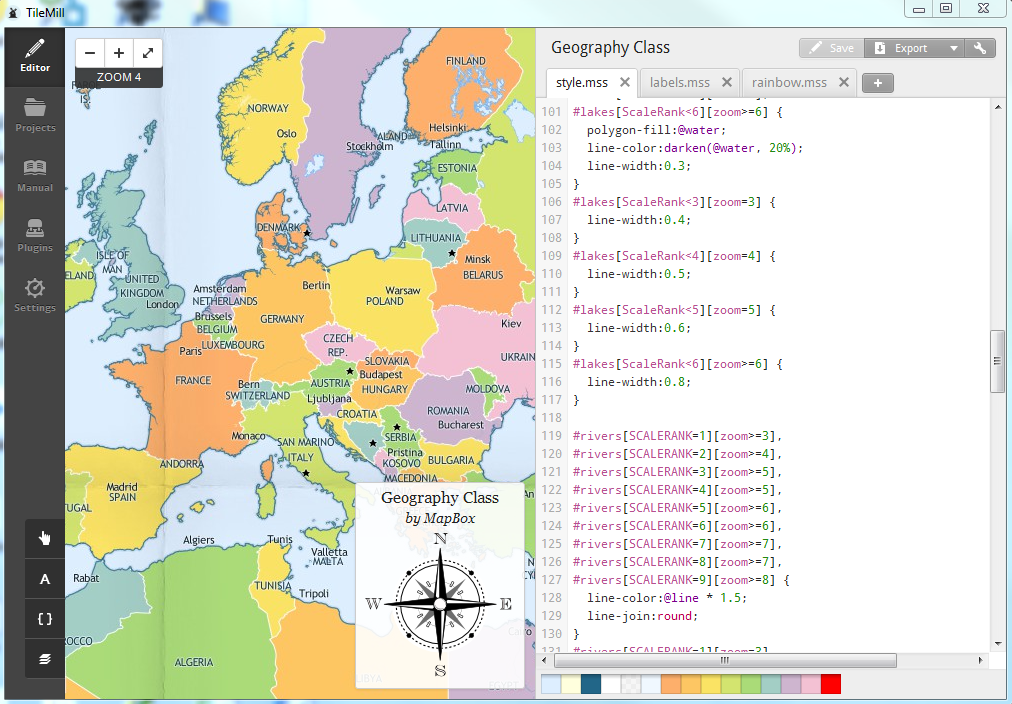Open the Fonts panel
1012x704 pixels.
44,579
